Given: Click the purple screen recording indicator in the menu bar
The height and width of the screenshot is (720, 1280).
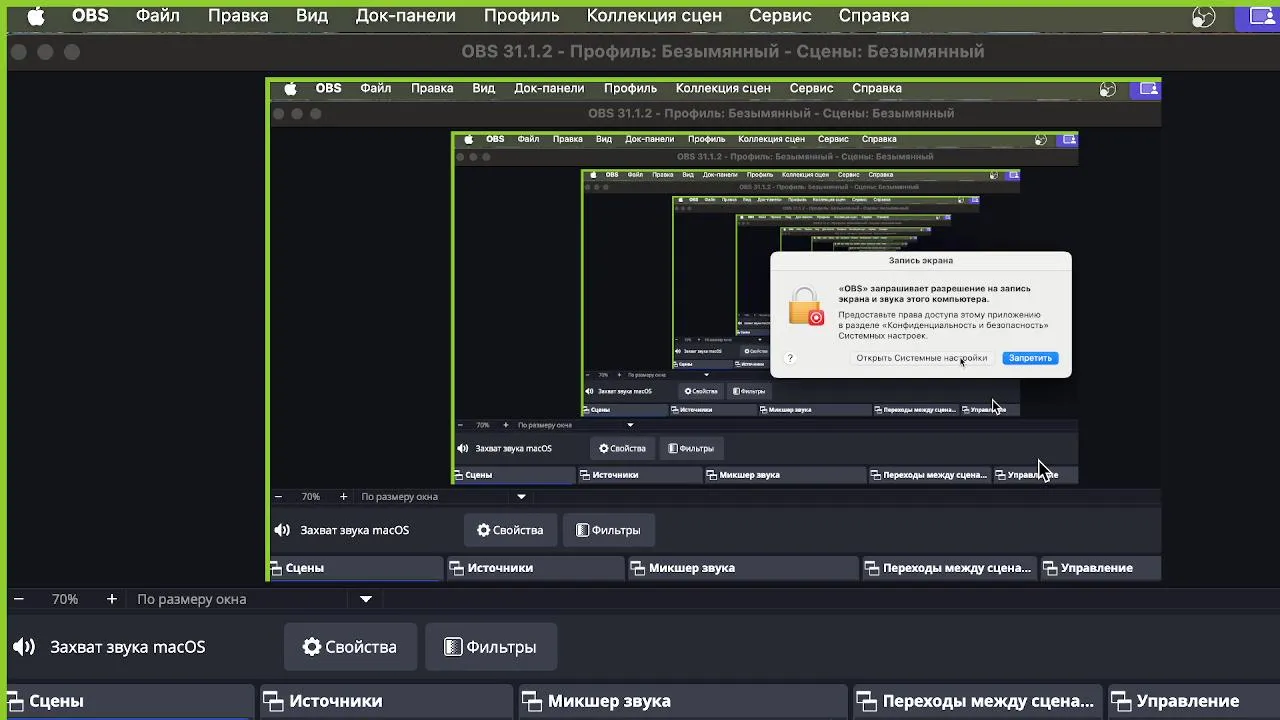Looking at the screenshot, I should pyautogui.click(x=1258, y=16).
